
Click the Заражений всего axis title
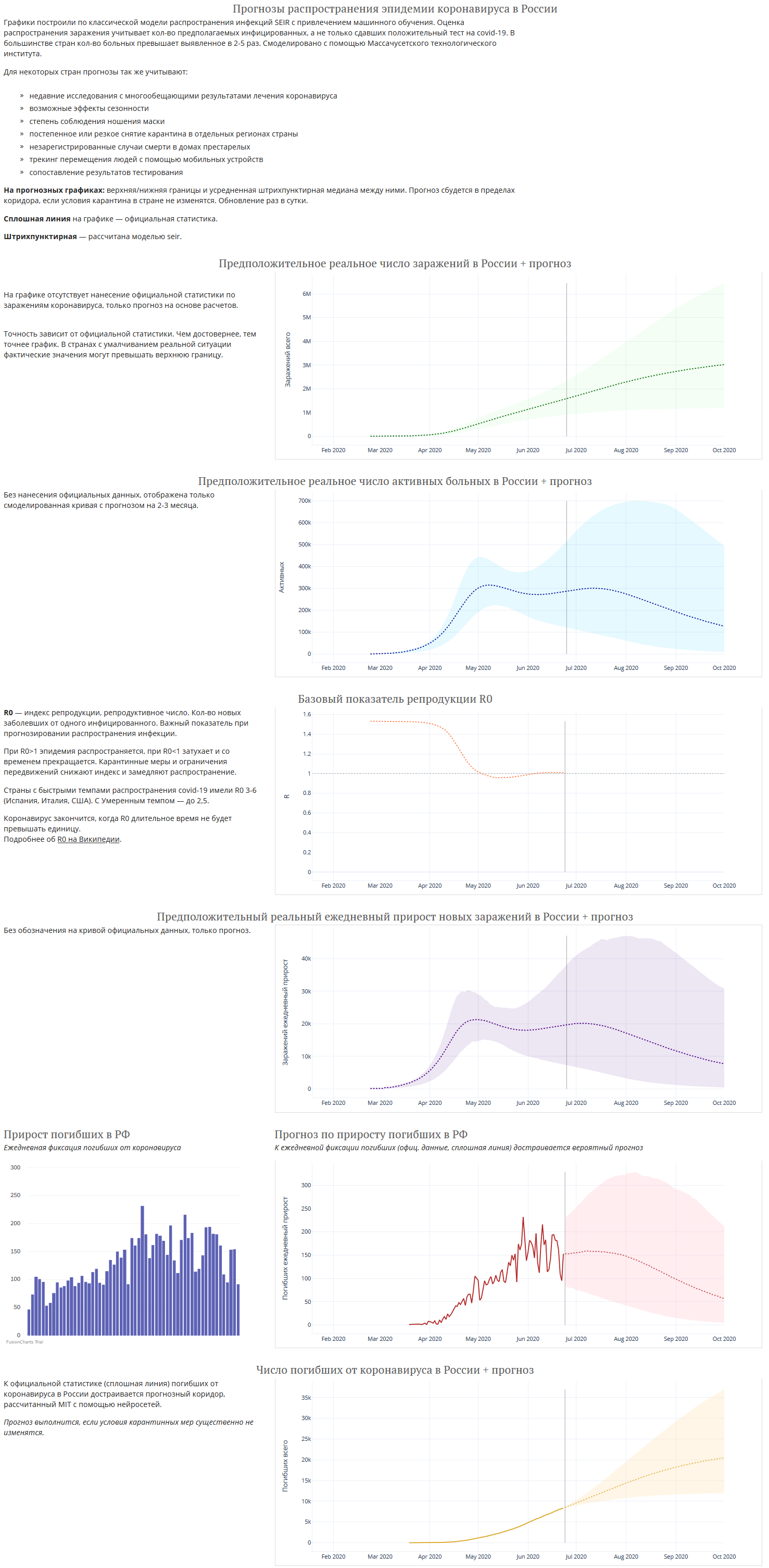coord(288,360)
